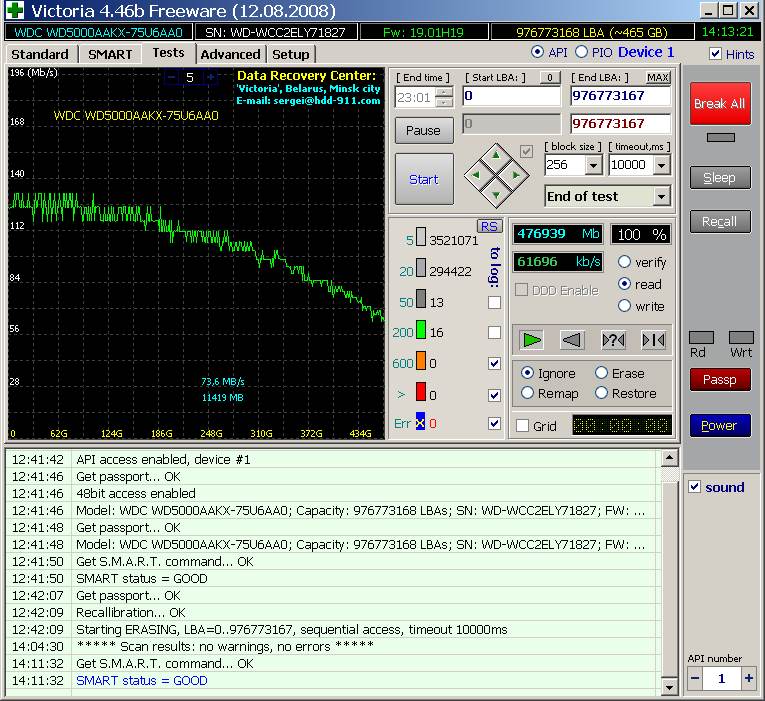Click the green 200 ms block swatch
The image size is (765, 701).
[x=421, y=329]
